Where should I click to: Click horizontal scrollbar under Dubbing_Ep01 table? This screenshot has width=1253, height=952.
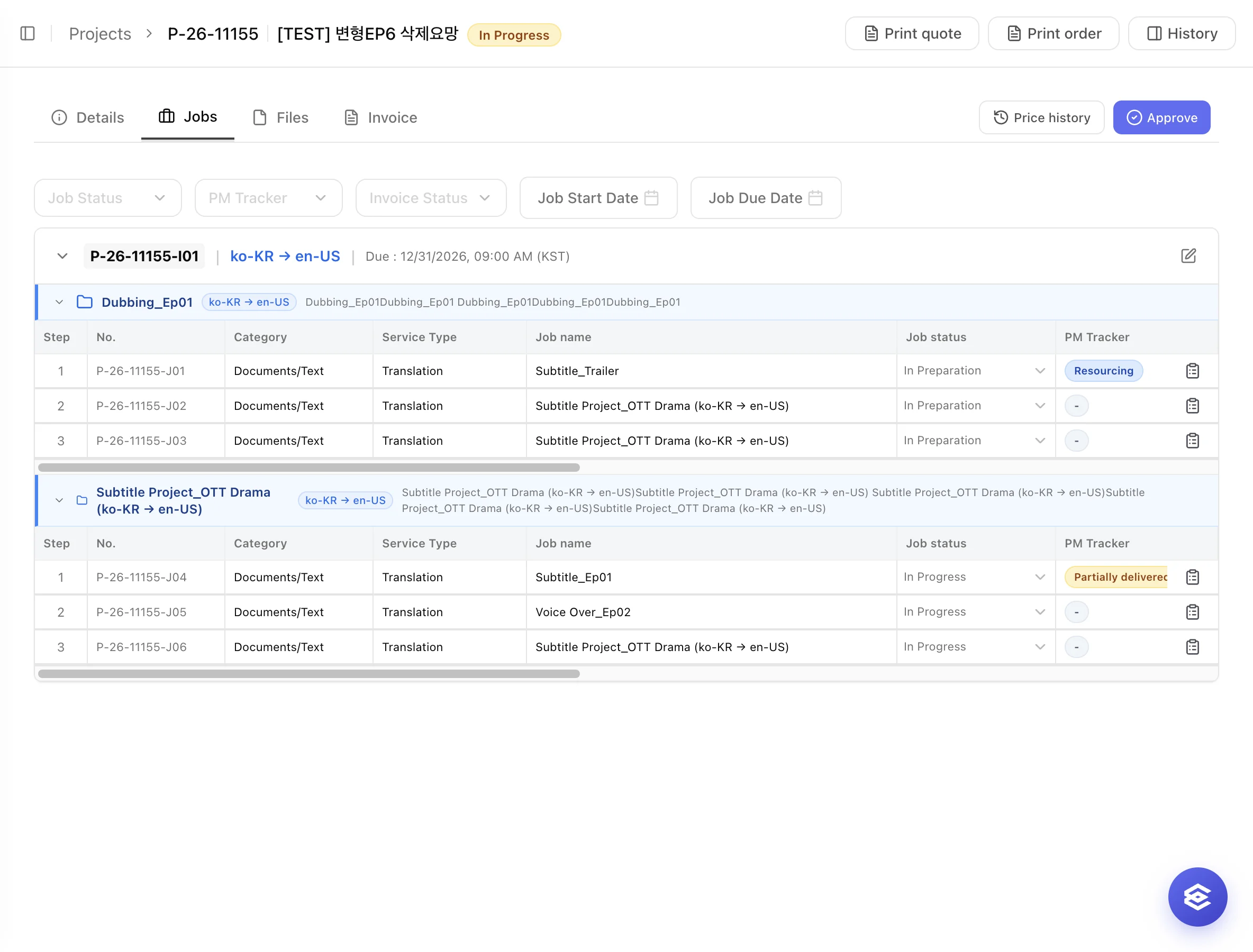coord(308,468)
